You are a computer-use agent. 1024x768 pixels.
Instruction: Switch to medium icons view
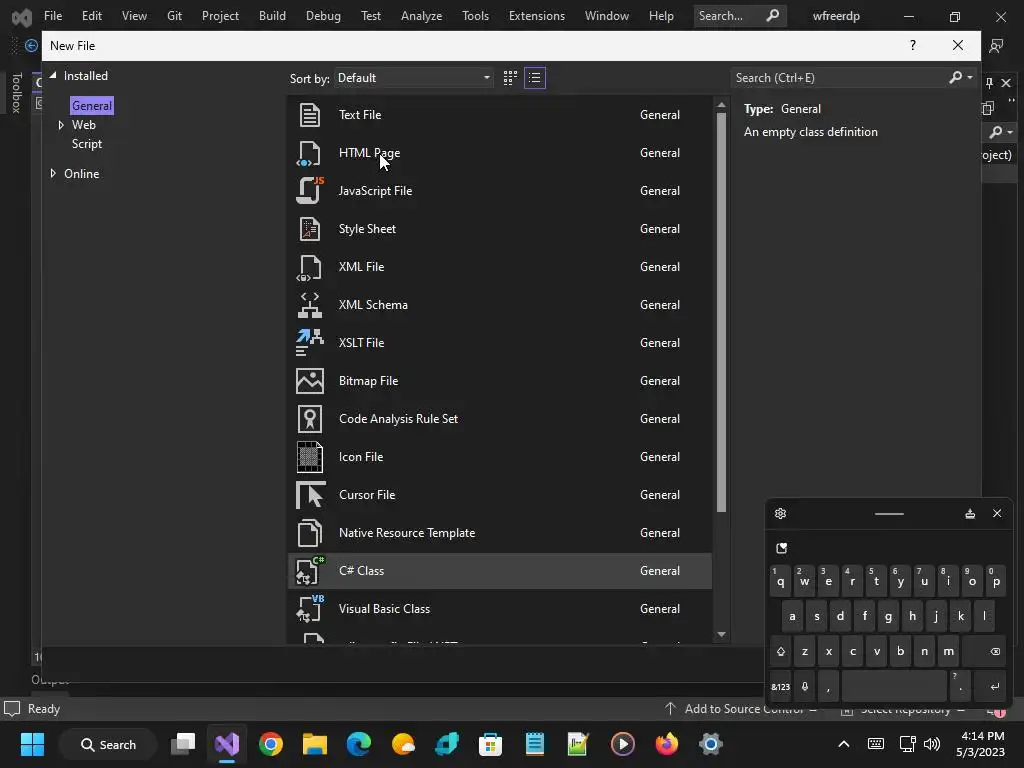coord(510,78)
